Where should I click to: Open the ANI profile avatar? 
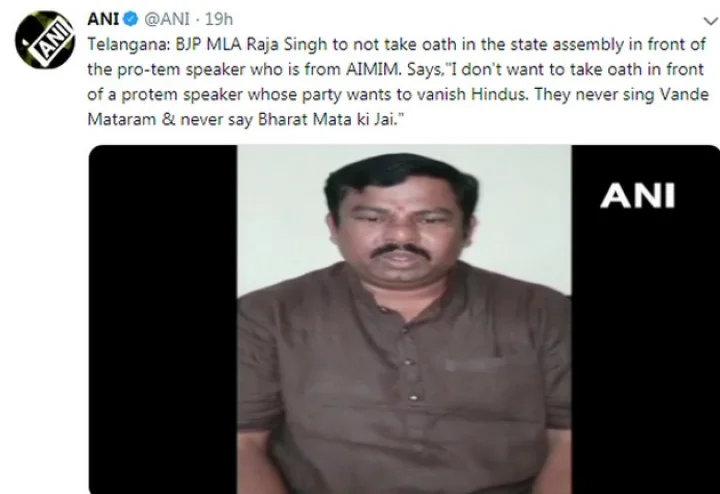[x=45, y=40]
